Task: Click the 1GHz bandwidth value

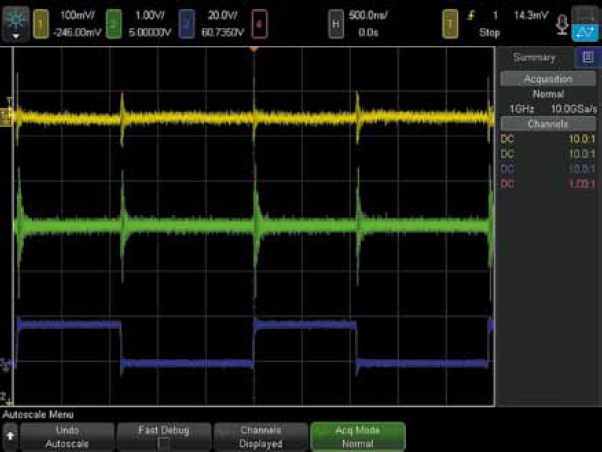Action: pyautogui.click(x=522, y=109)
